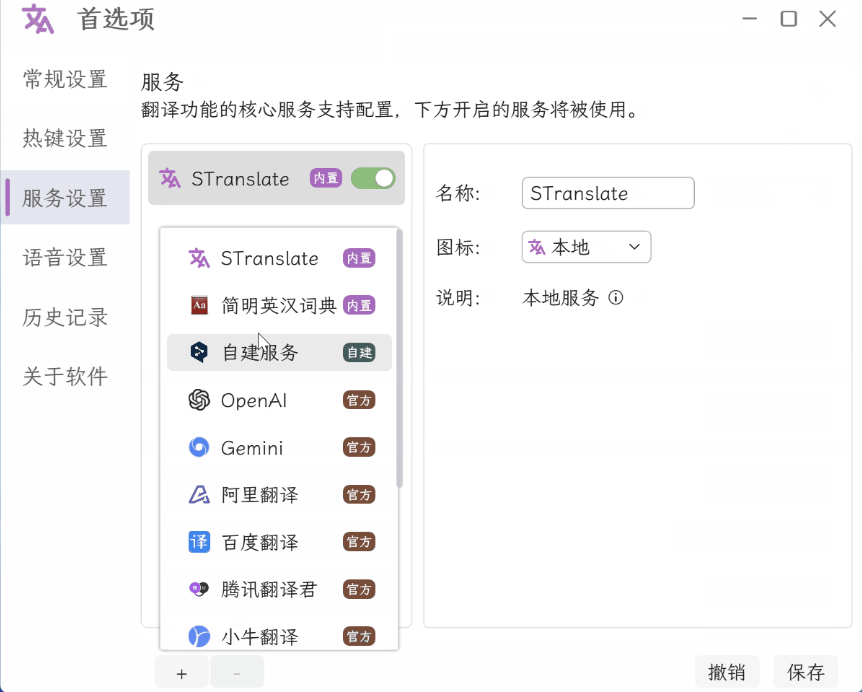The image size is (862, 692).
Task: Click the STranslate icon in the enabled service row
Action: (x=169, y=179)
